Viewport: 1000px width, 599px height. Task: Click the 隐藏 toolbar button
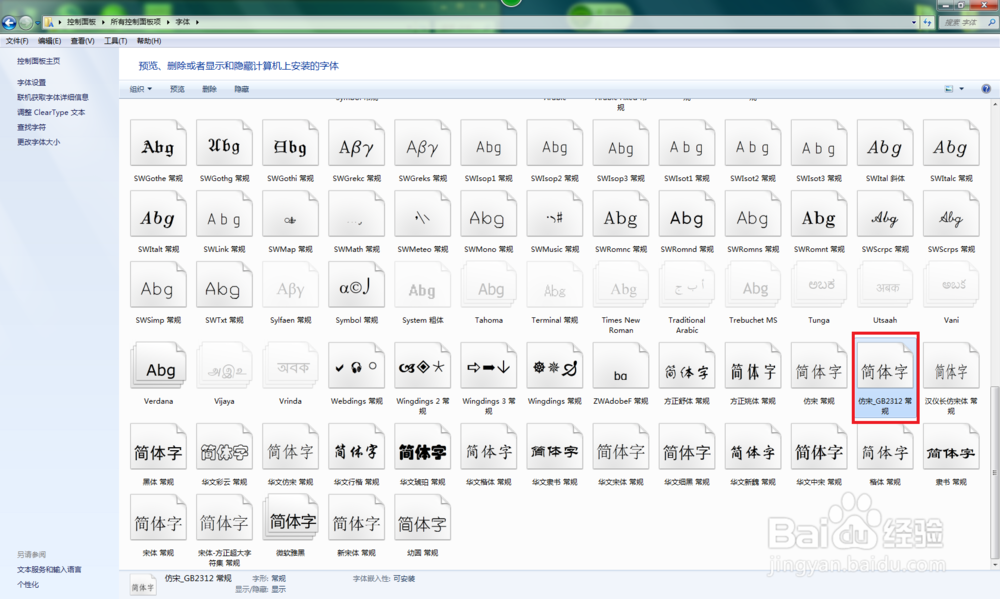click(x=242, y=89)
